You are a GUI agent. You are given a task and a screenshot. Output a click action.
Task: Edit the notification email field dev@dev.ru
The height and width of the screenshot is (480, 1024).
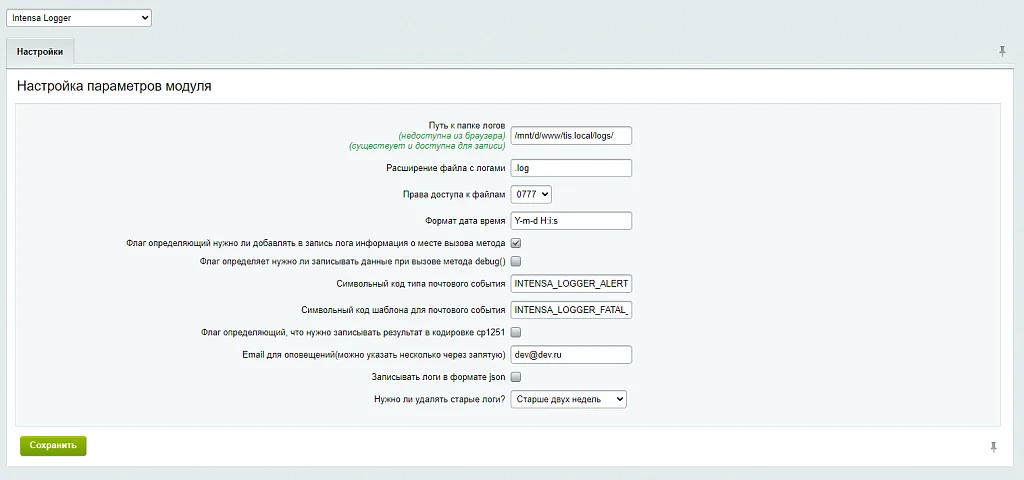pos(571,355)
